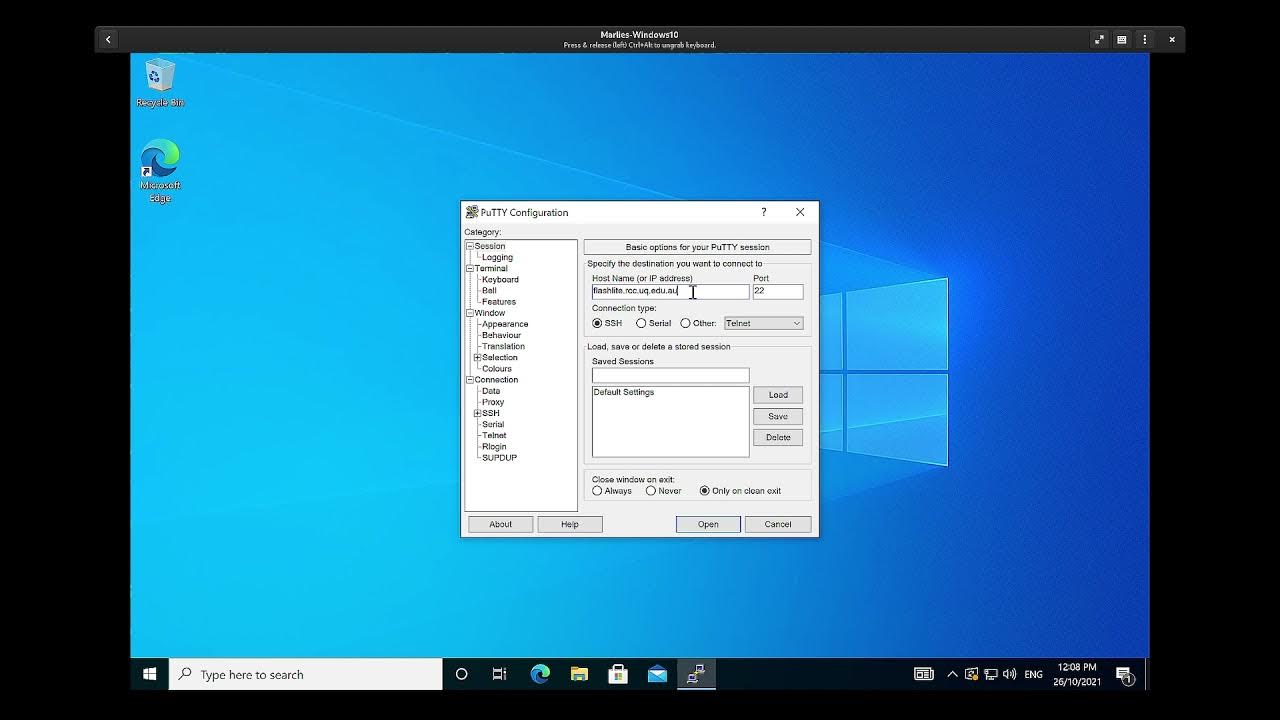The height and width of the screenshot is (720, 1280).
Task: Open the Colours category
Action: click(497, 368)
